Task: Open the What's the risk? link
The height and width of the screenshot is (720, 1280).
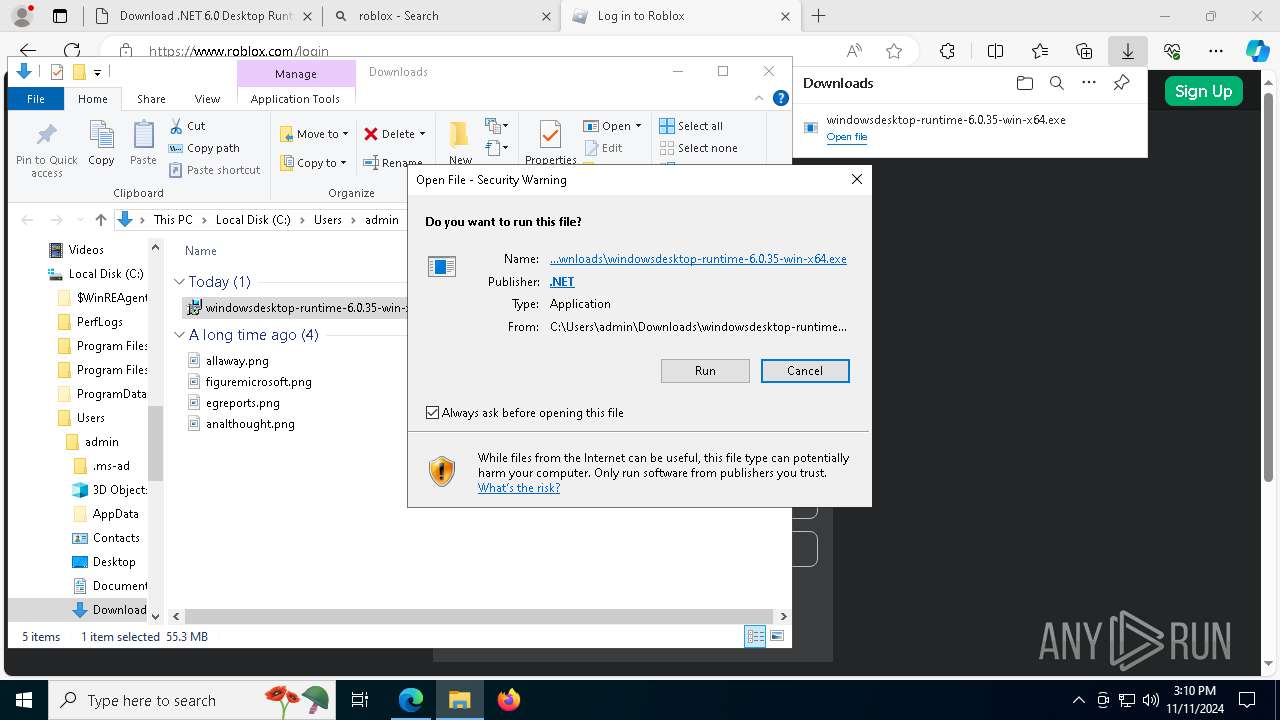Action: 518,488
